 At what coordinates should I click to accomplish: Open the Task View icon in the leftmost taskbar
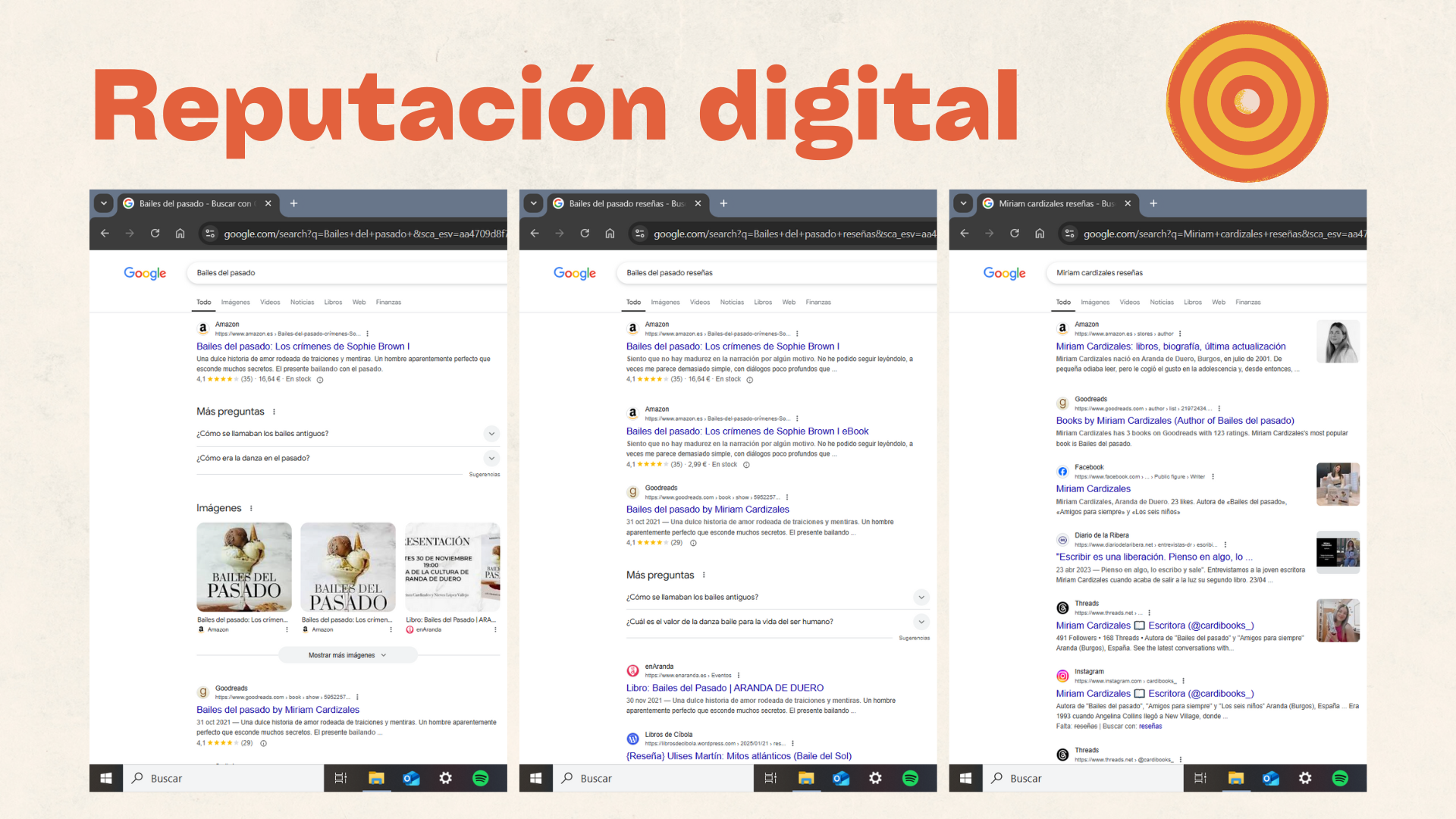340,778
